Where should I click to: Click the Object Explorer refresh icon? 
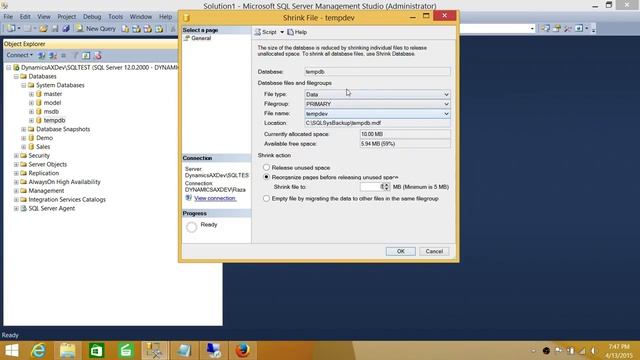tap(86, 56)
